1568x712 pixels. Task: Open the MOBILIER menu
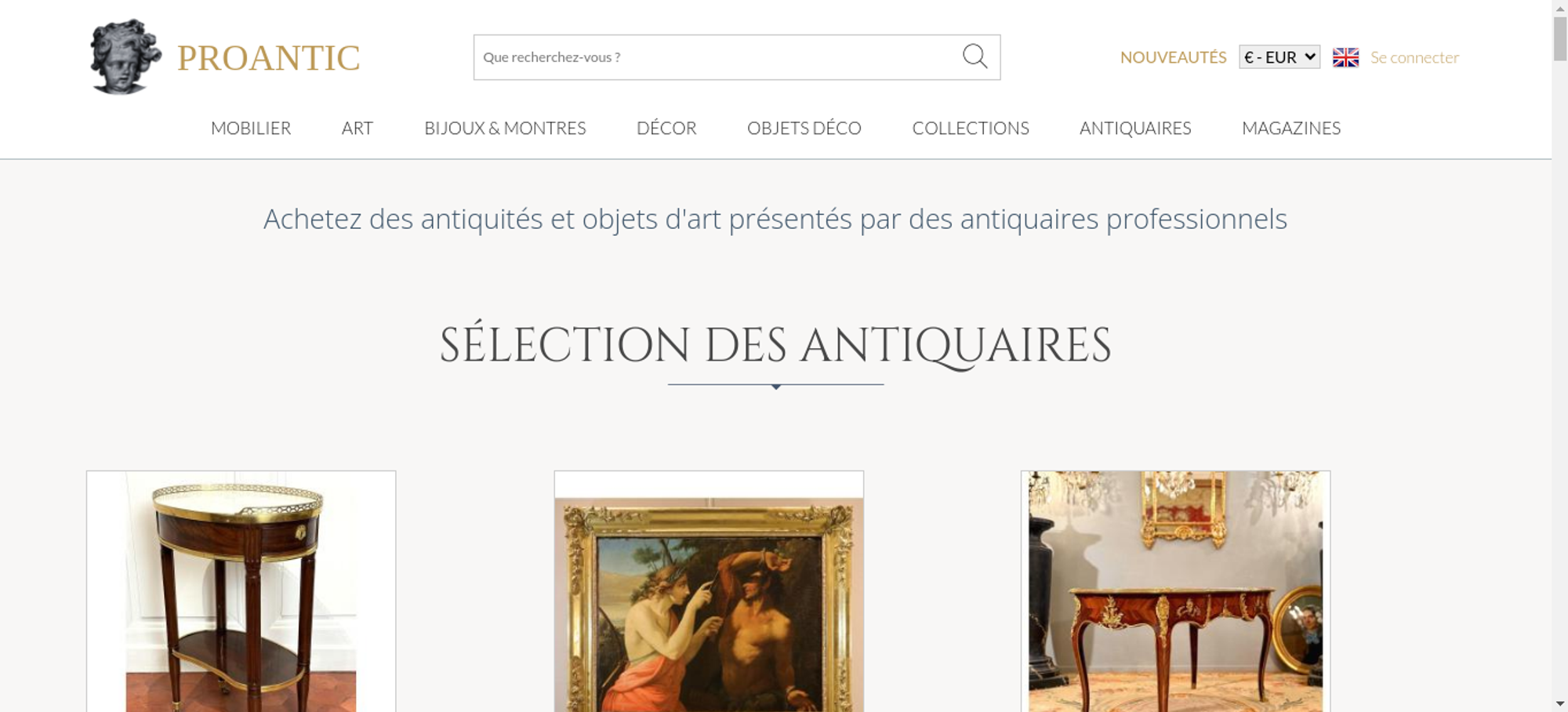tap(251, 128)
